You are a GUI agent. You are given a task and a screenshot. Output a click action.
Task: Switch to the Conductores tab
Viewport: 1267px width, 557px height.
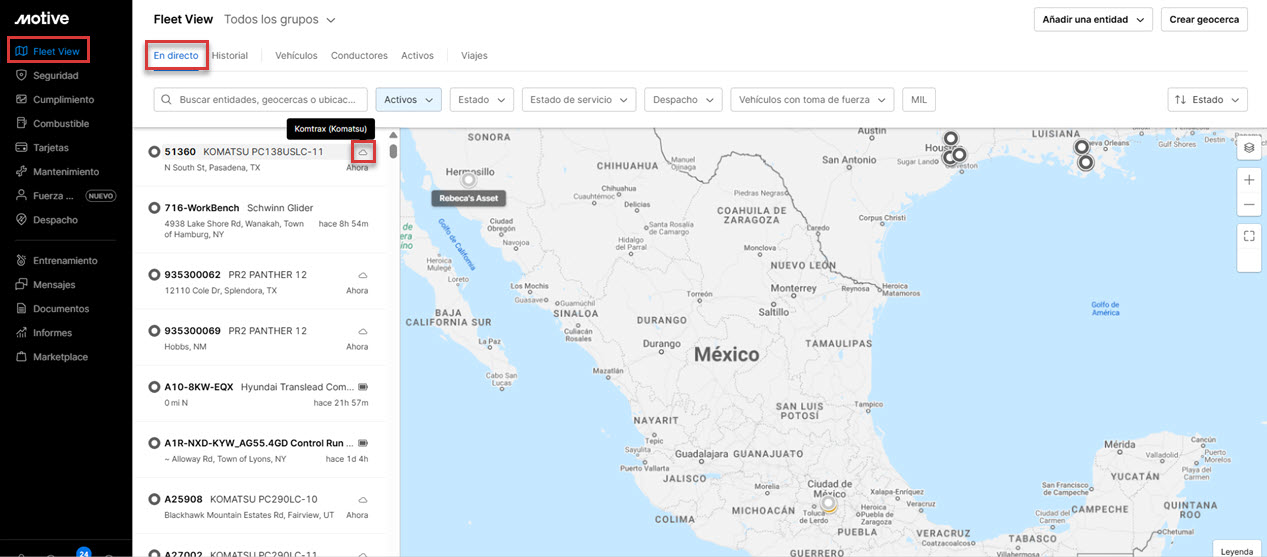pyautogui.click(x=359, y=56)
